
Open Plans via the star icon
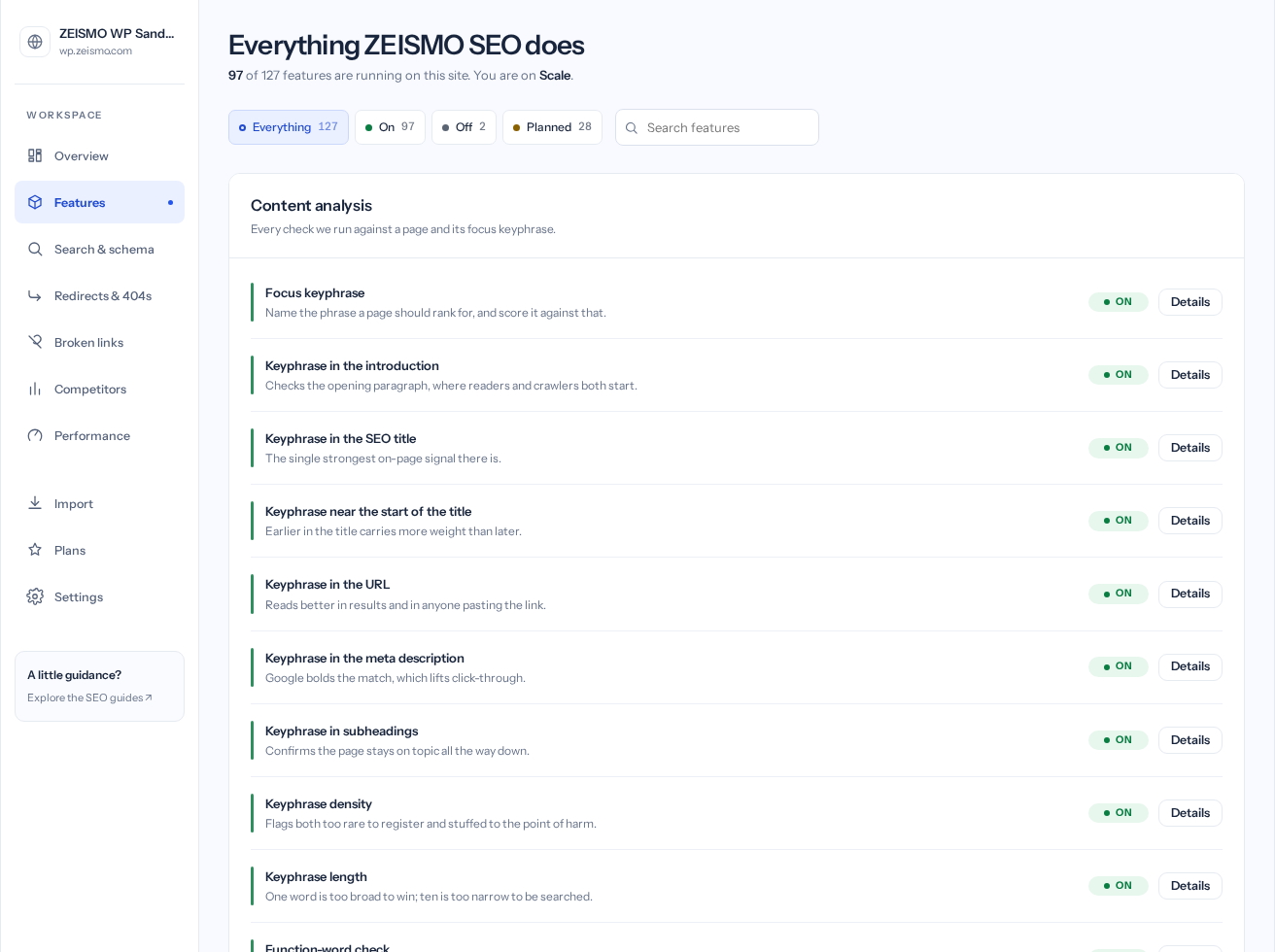[35, 550]
